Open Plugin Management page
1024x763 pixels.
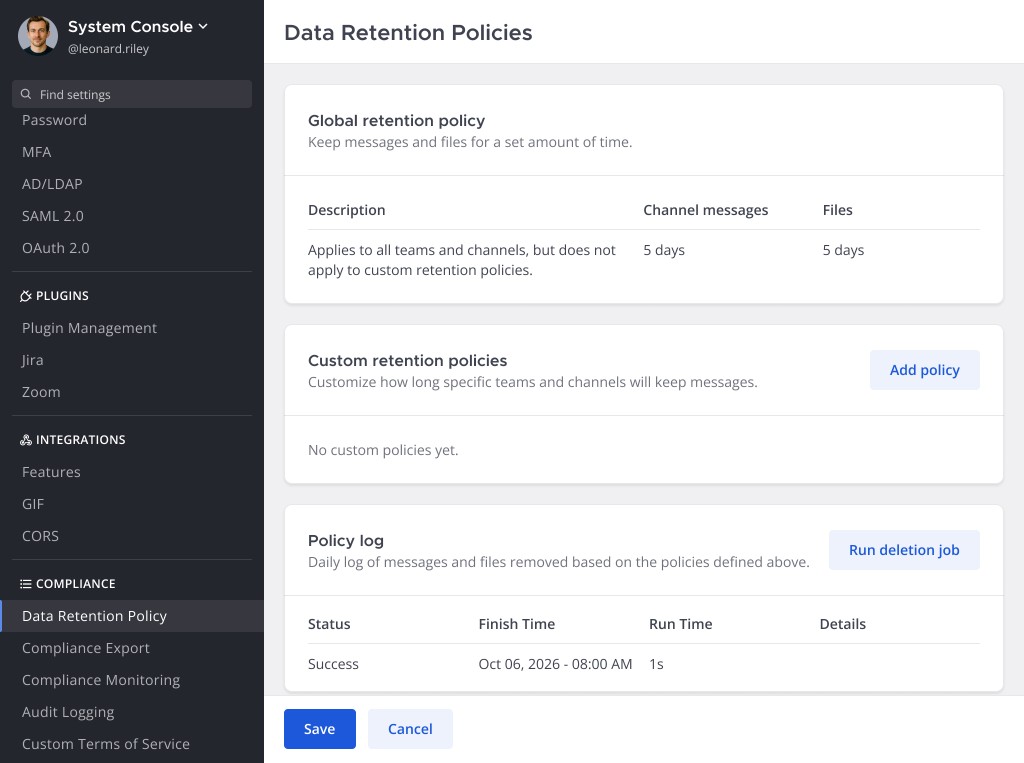coord(89,328)
